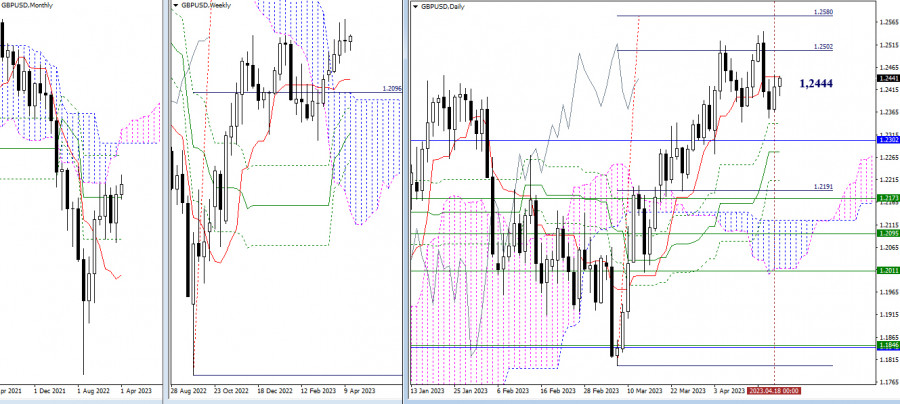Click the 1 Aug 2022 date on the Monthly chart
Screen dimensions: 900x404
point(92,390)
